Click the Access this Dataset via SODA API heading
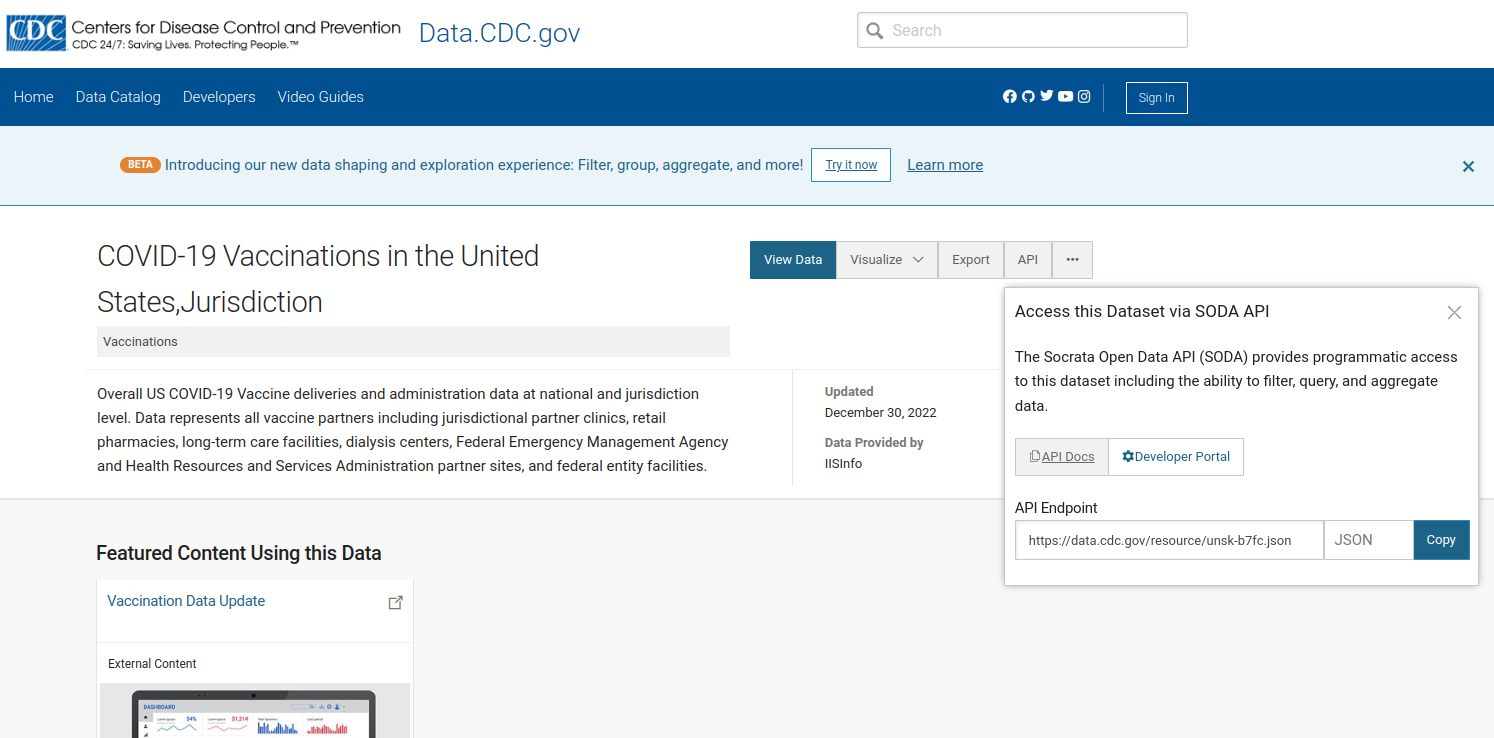Viewport: 1494px width, 738px height. click(x=1142, y=311)
